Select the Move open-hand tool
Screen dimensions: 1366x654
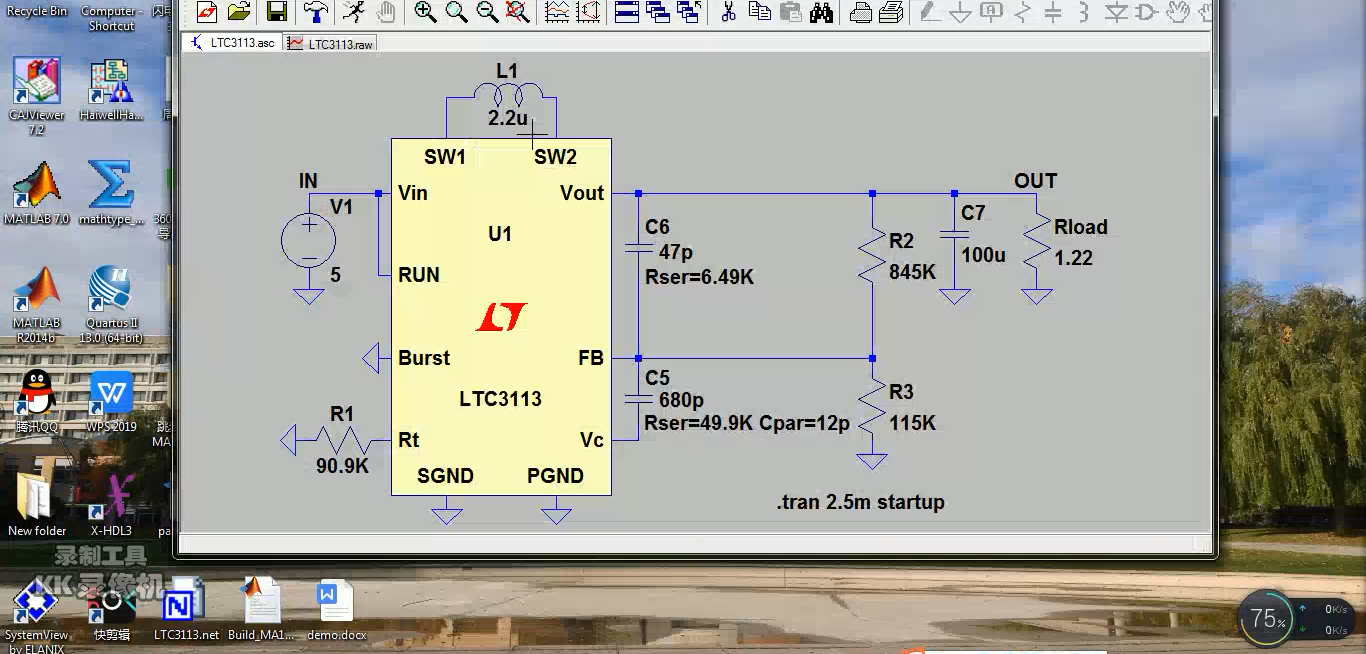pos(1178,12)
